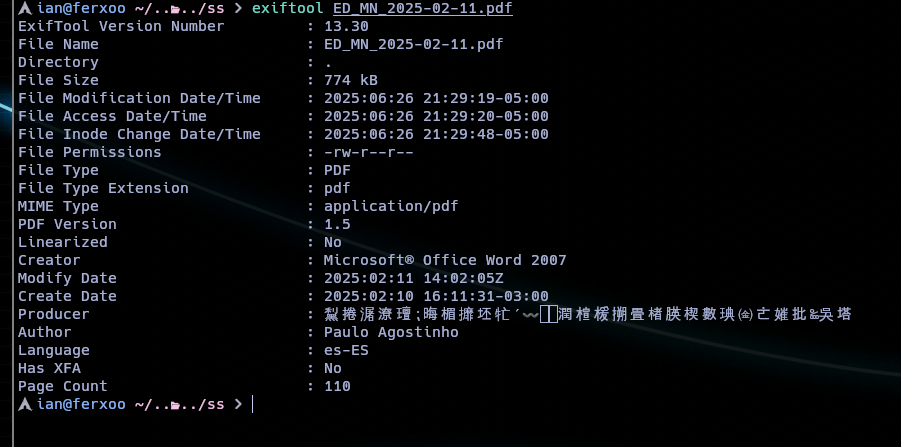Screen dimensions: 901x447
Task: Click the registered trademark symbol in Creator value
Action: [409, 260]
